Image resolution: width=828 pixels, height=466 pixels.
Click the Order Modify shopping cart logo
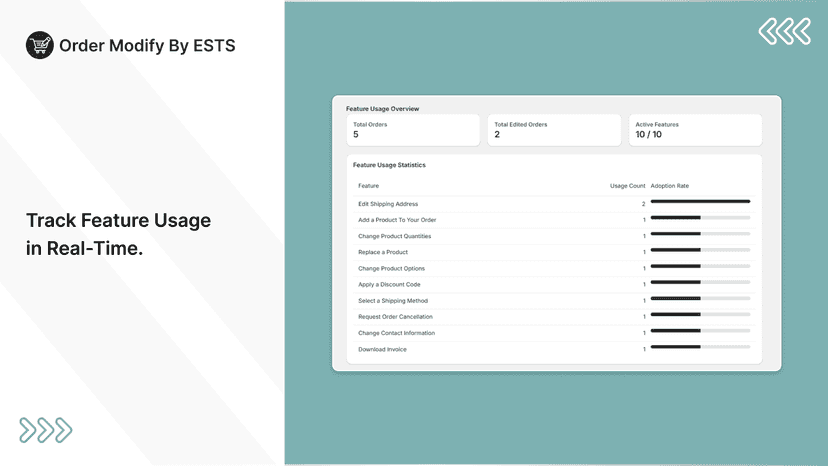pyautogui.click(x=40, y=45)
